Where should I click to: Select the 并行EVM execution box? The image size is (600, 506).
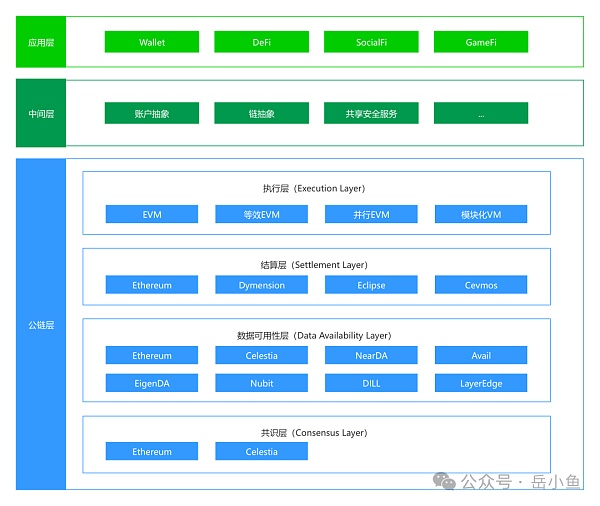tap(371, 215)
